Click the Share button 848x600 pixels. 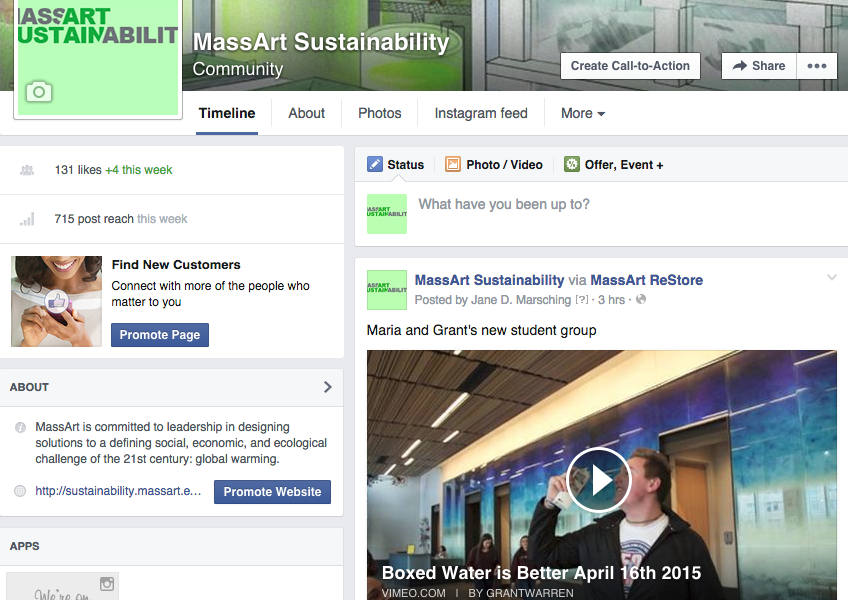[759, 66]
